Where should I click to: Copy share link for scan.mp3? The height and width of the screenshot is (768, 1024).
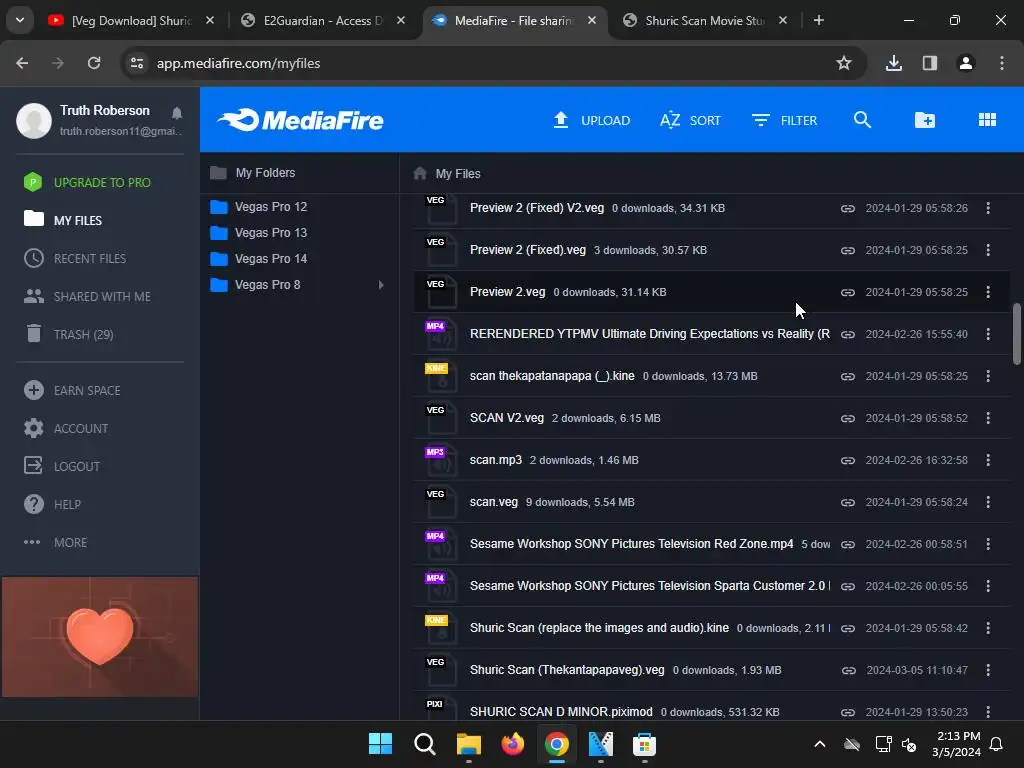pyautogui.click(x=848, y=460)
